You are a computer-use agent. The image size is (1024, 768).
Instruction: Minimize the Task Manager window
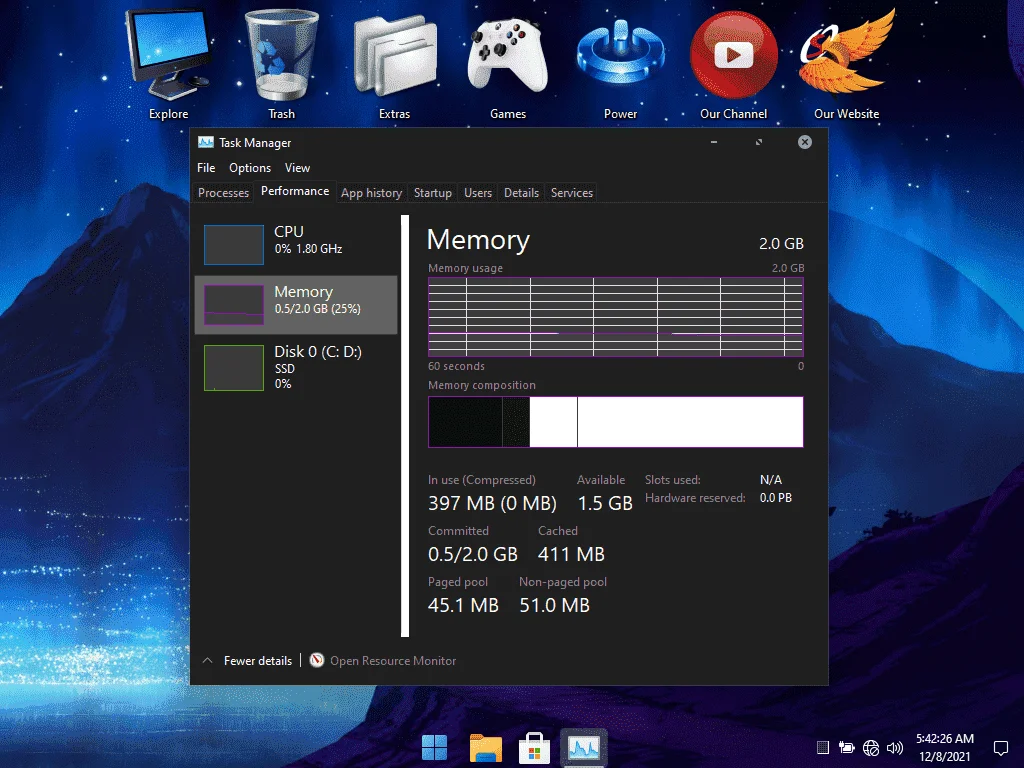point(714,142)
